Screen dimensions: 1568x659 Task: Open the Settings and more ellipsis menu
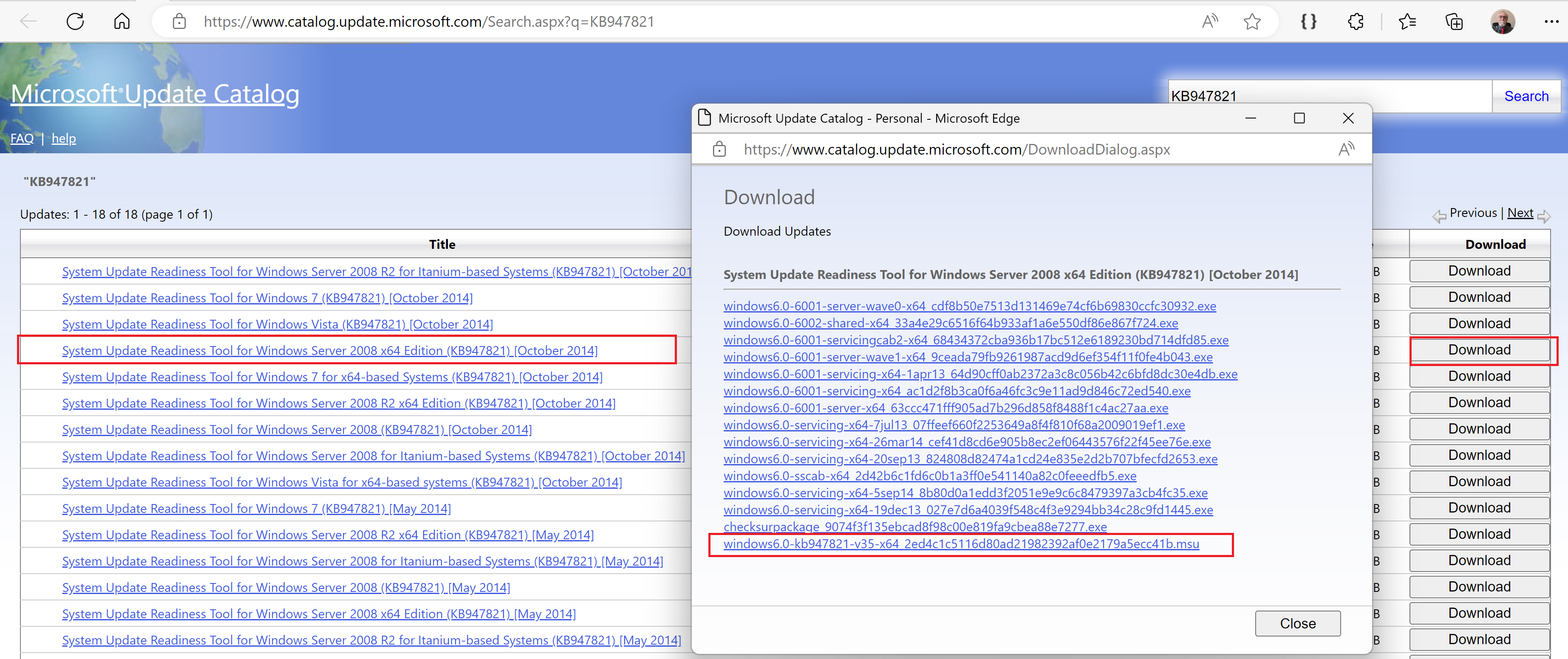[x=1551, y=22]
